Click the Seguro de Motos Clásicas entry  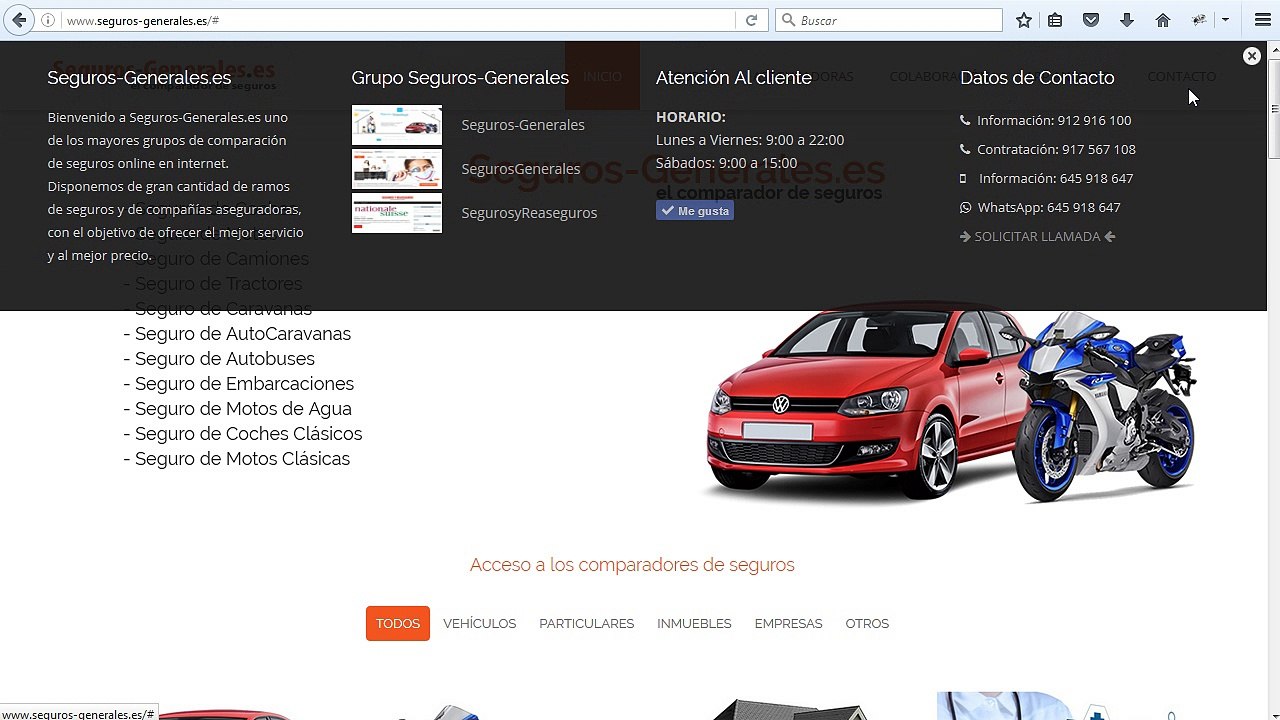[x=237, y=459]
